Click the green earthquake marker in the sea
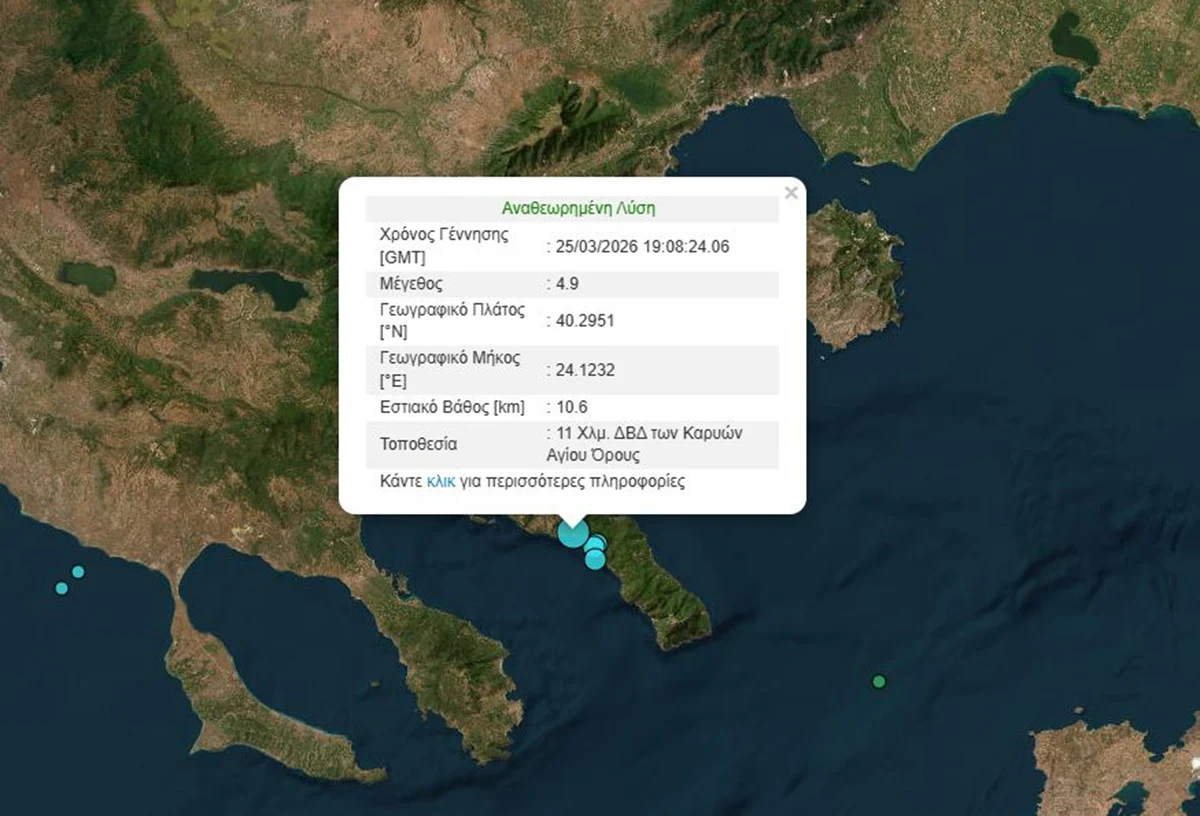 879,682
